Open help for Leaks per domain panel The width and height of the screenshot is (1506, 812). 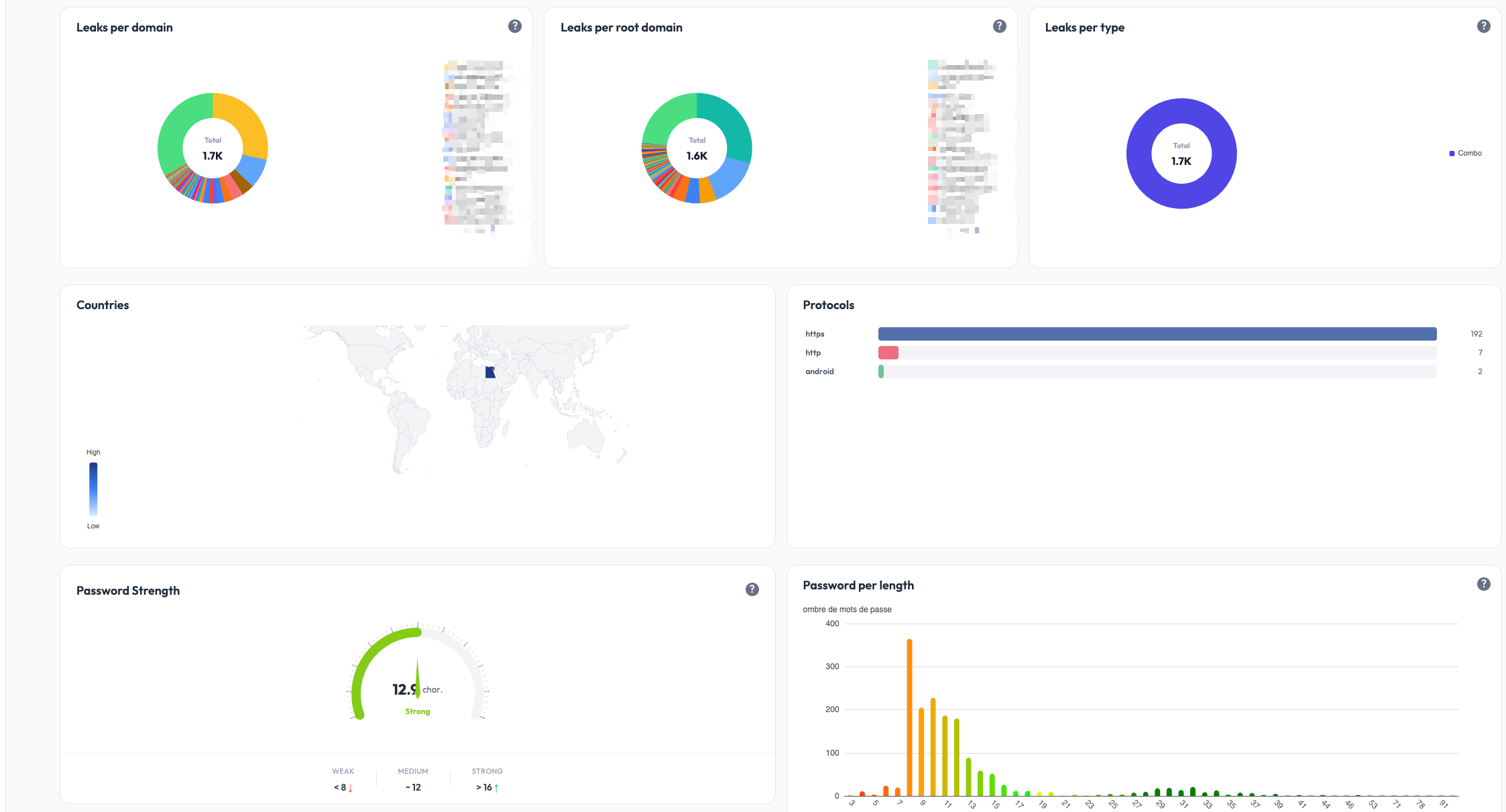pyautogui.click(x=515, y=25)
